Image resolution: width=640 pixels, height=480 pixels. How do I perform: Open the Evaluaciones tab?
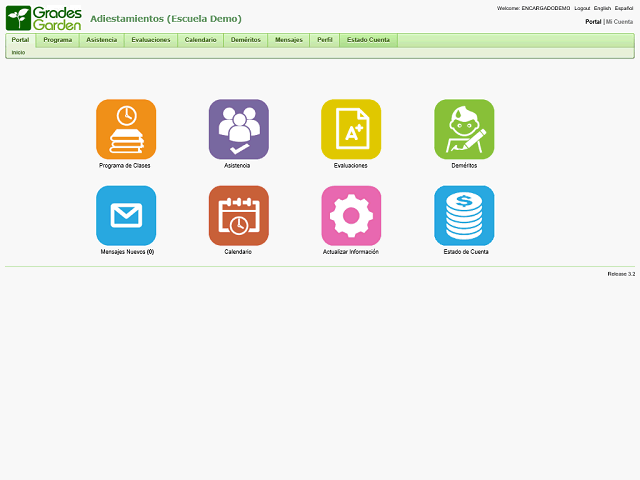151,40
